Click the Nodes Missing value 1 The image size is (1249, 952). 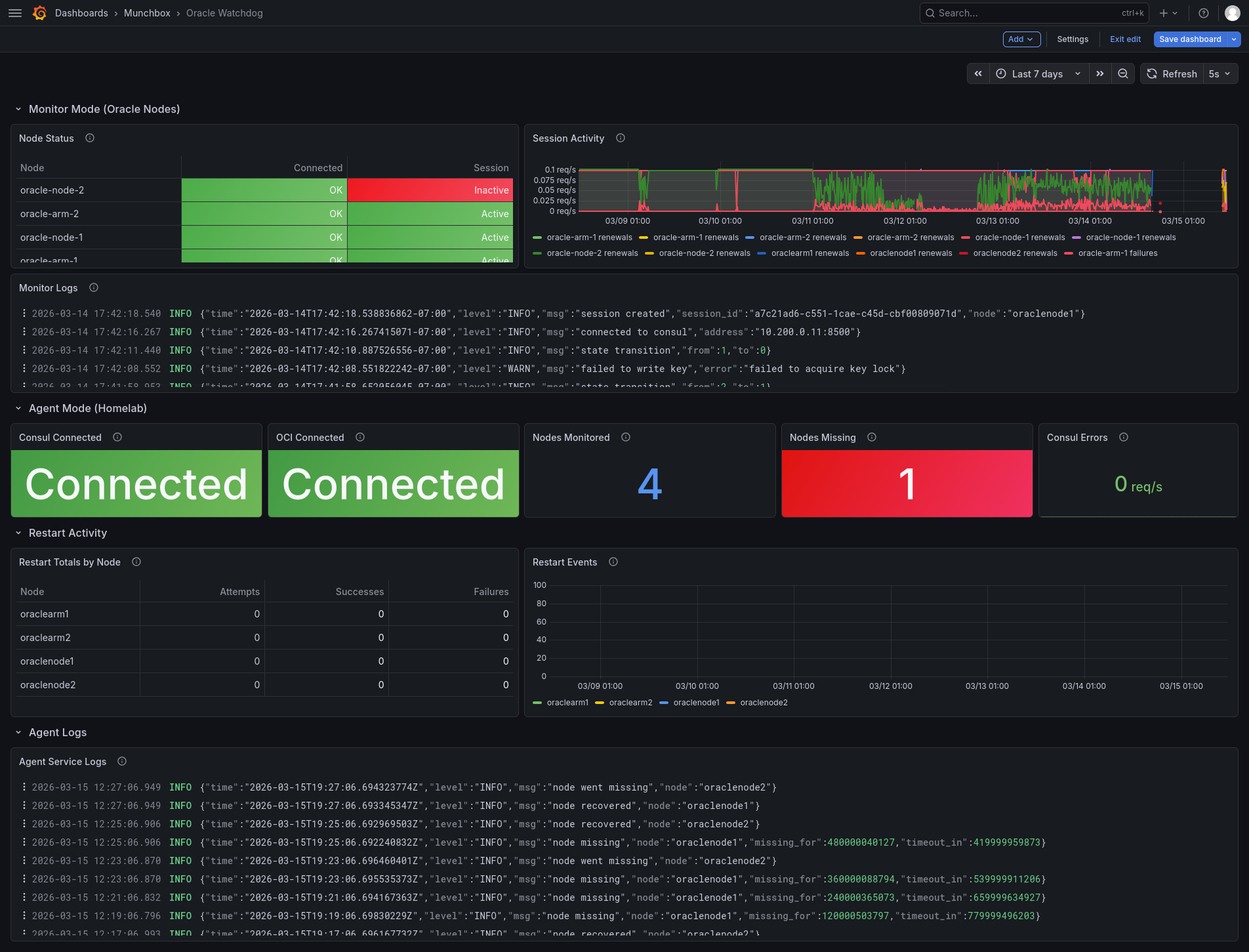[907, 484]
